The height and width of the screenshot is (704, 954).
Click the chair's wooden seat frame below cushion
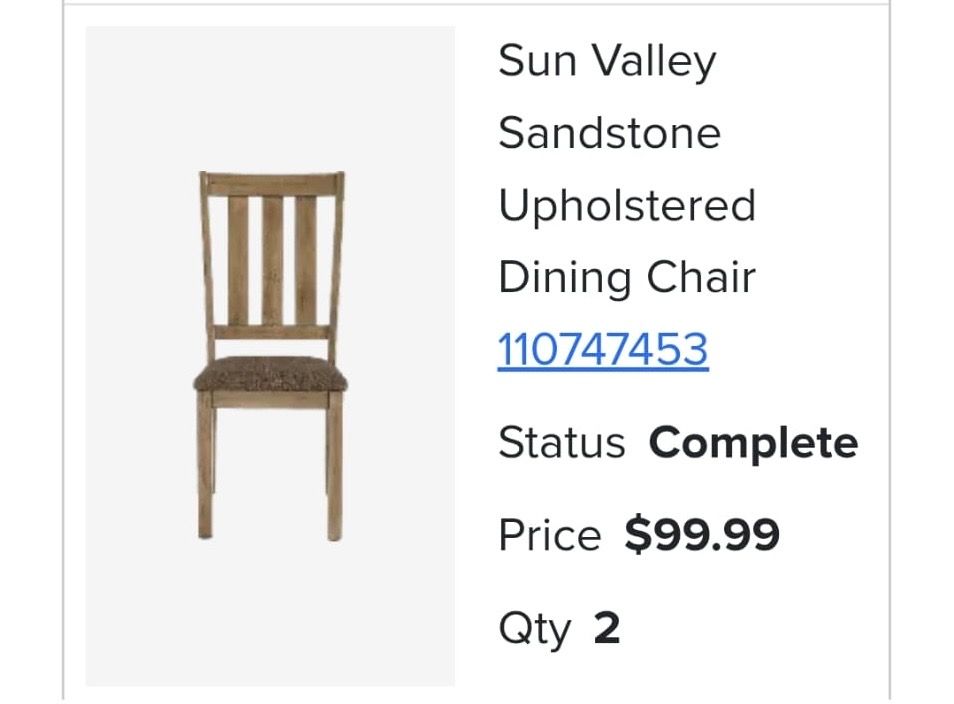271,400
